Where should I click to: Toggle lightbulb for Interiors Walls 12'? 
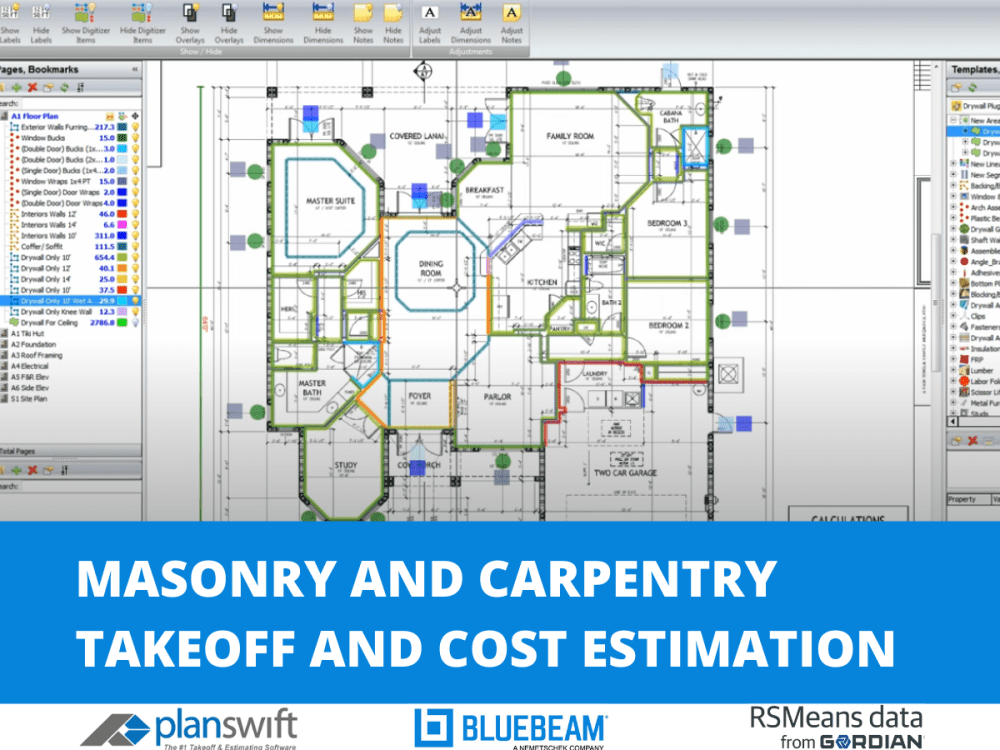coord(135,214)
